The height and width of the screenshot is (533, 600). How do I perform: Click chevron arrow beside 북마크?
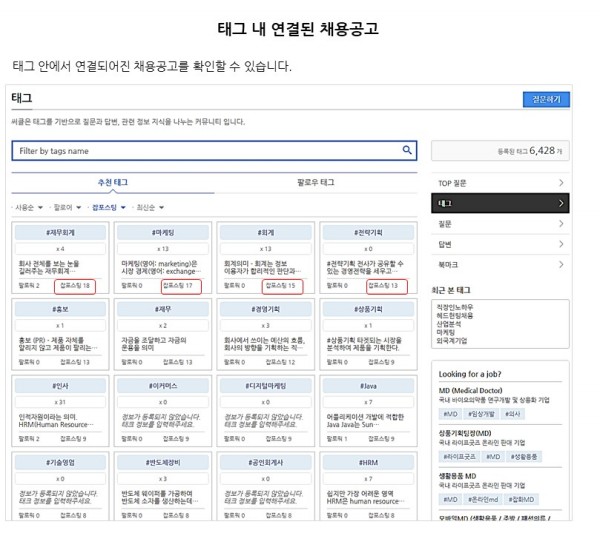[x=561, y=264]
